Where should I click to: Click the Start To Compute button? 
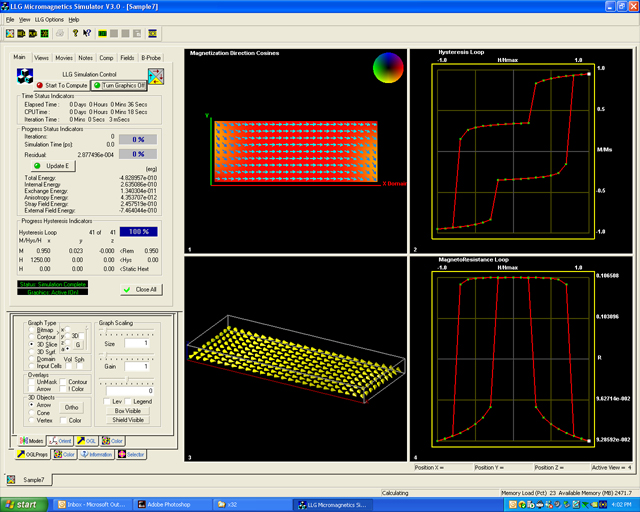pyautogui.click(x=62, y=85)
